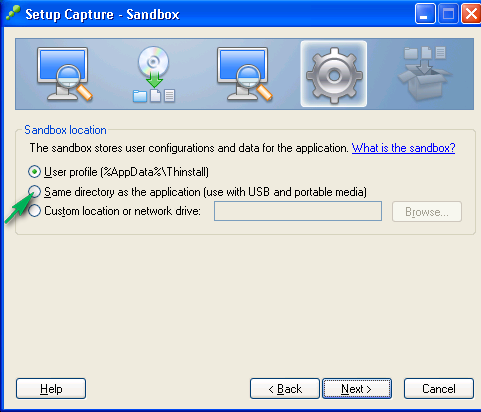Viewport: 481px width, 412px height.
Task: Click the highlighted gear configuration icon
Action: coord(334,74)
